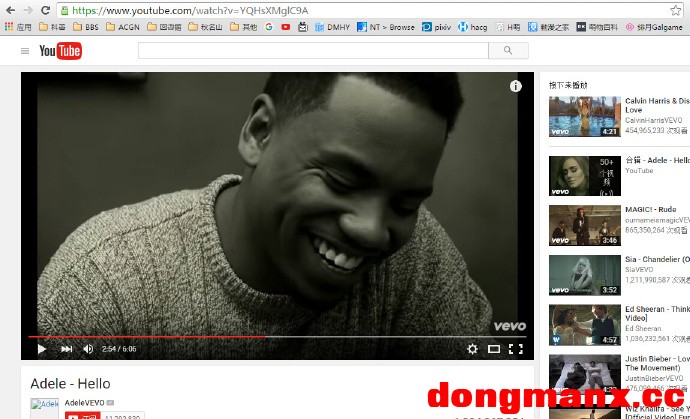The height and width of the screenshot is (419, 690).
Task: Click the search magnifier button
Action: point(508,50)
